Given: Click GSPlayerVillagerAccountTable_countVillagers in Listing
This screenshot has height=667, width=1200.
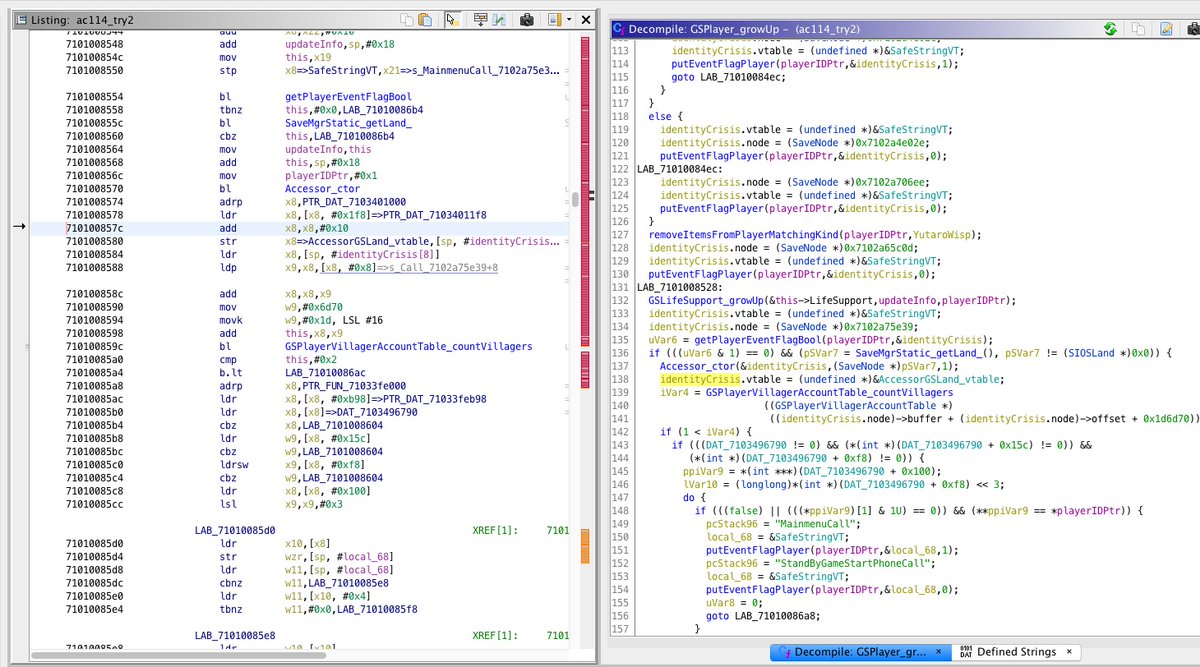Looking at the screenshot, I should 408,346.
